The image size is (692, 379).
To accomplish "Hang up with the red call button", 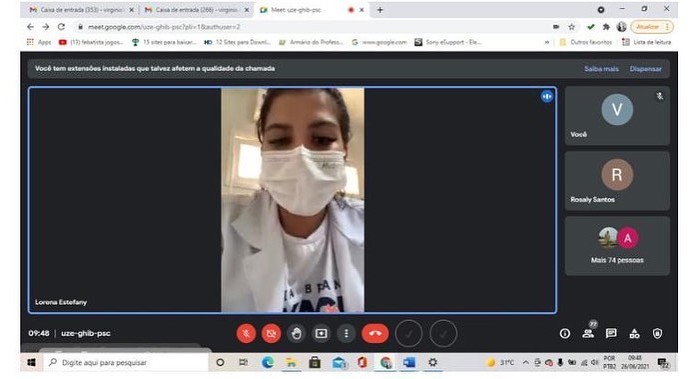I will 375,333.
